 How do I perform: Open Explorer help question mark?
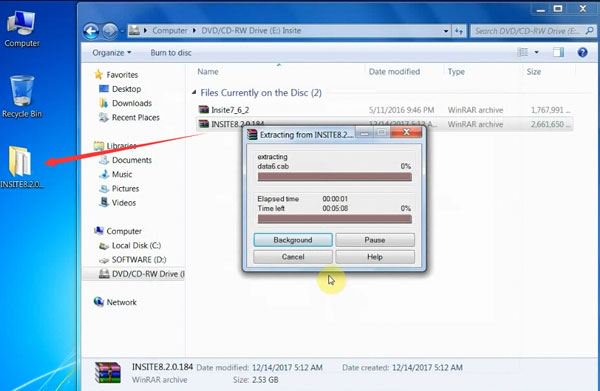(582, 52)
